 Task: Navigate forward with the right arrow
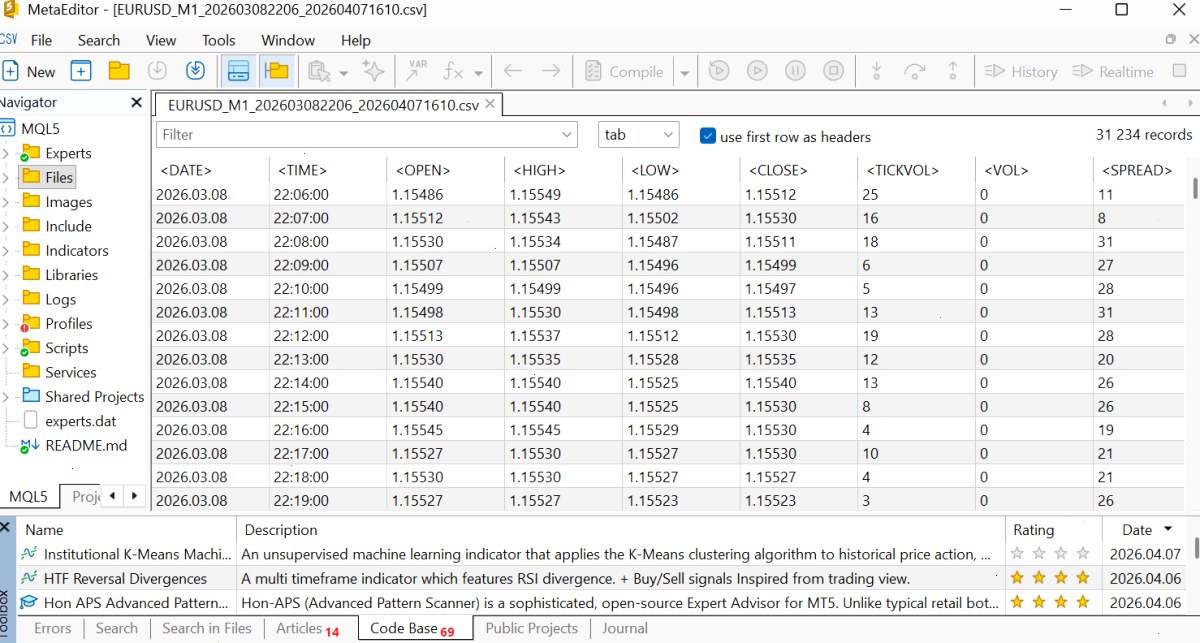point(550,71)
